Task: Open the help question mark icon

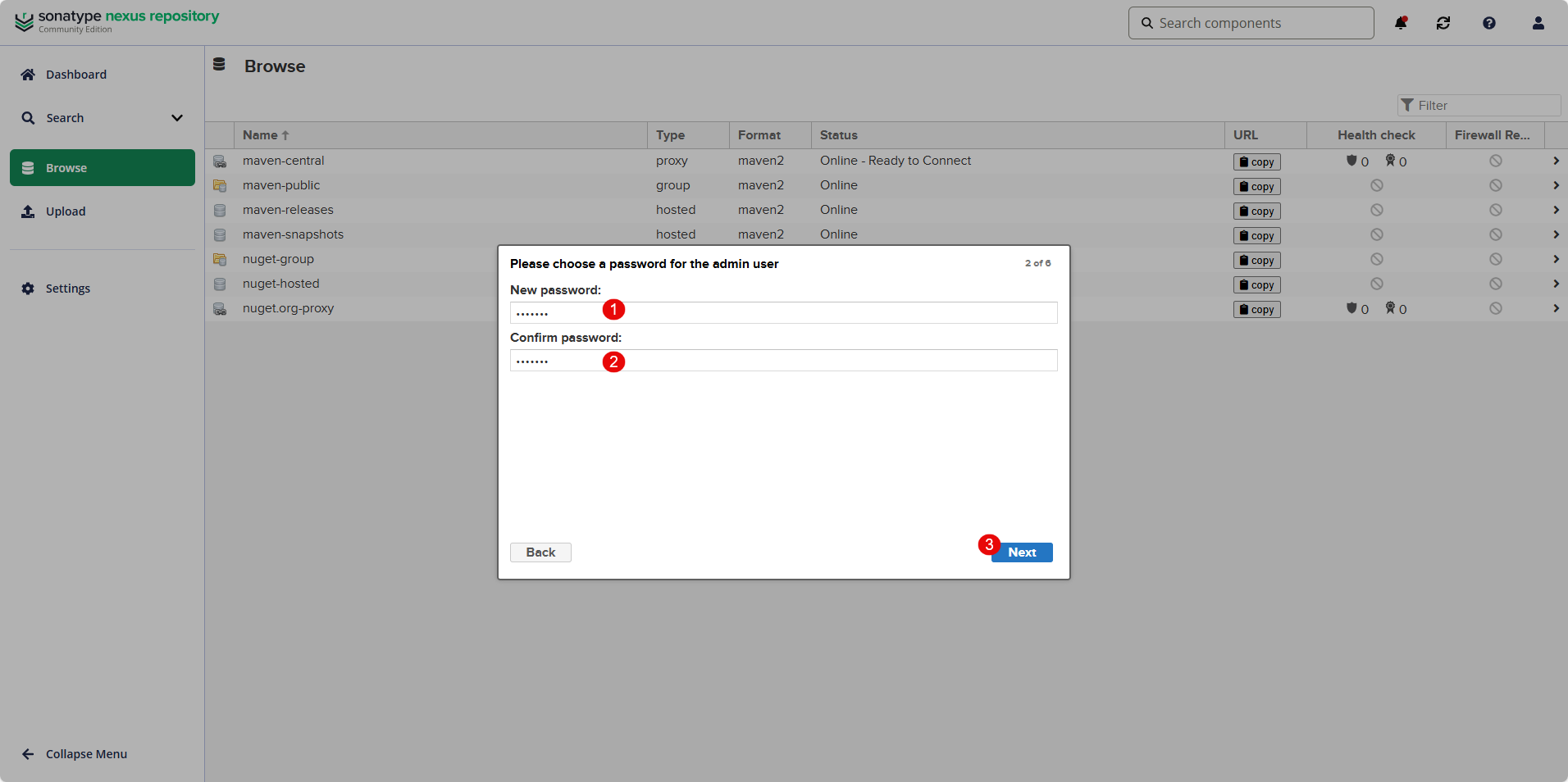Action: (1489, 23)
